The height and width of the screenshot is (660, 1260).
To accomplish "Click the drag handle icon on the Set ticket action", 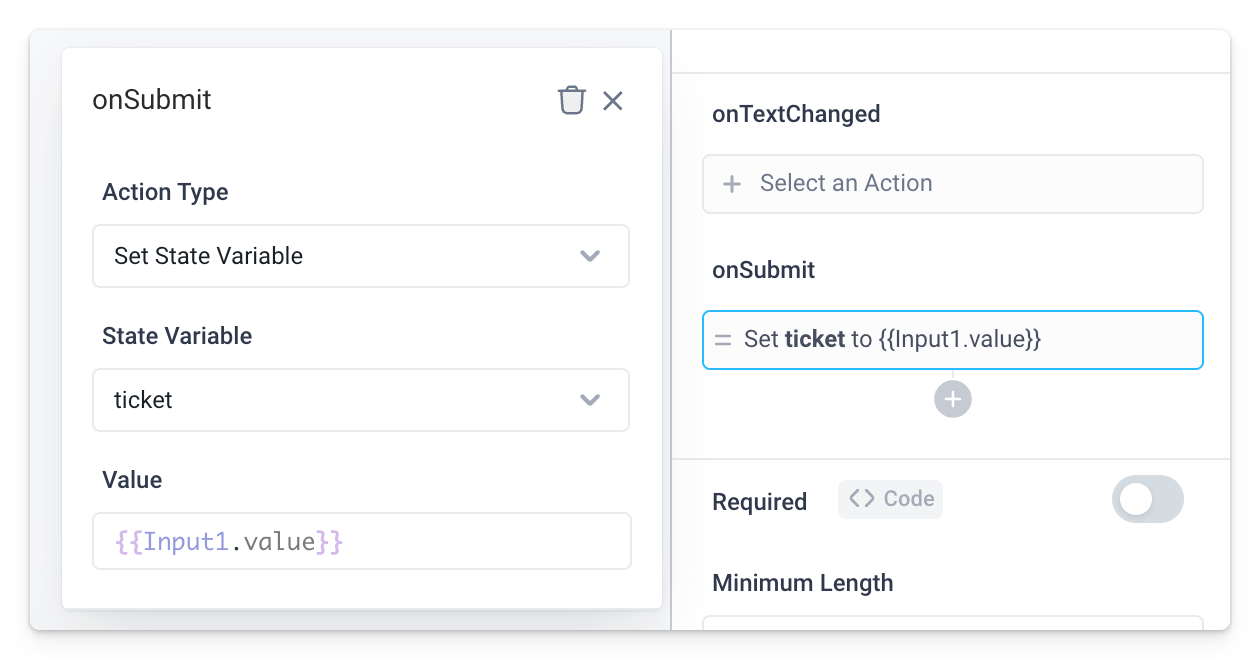I will [724, 340].
